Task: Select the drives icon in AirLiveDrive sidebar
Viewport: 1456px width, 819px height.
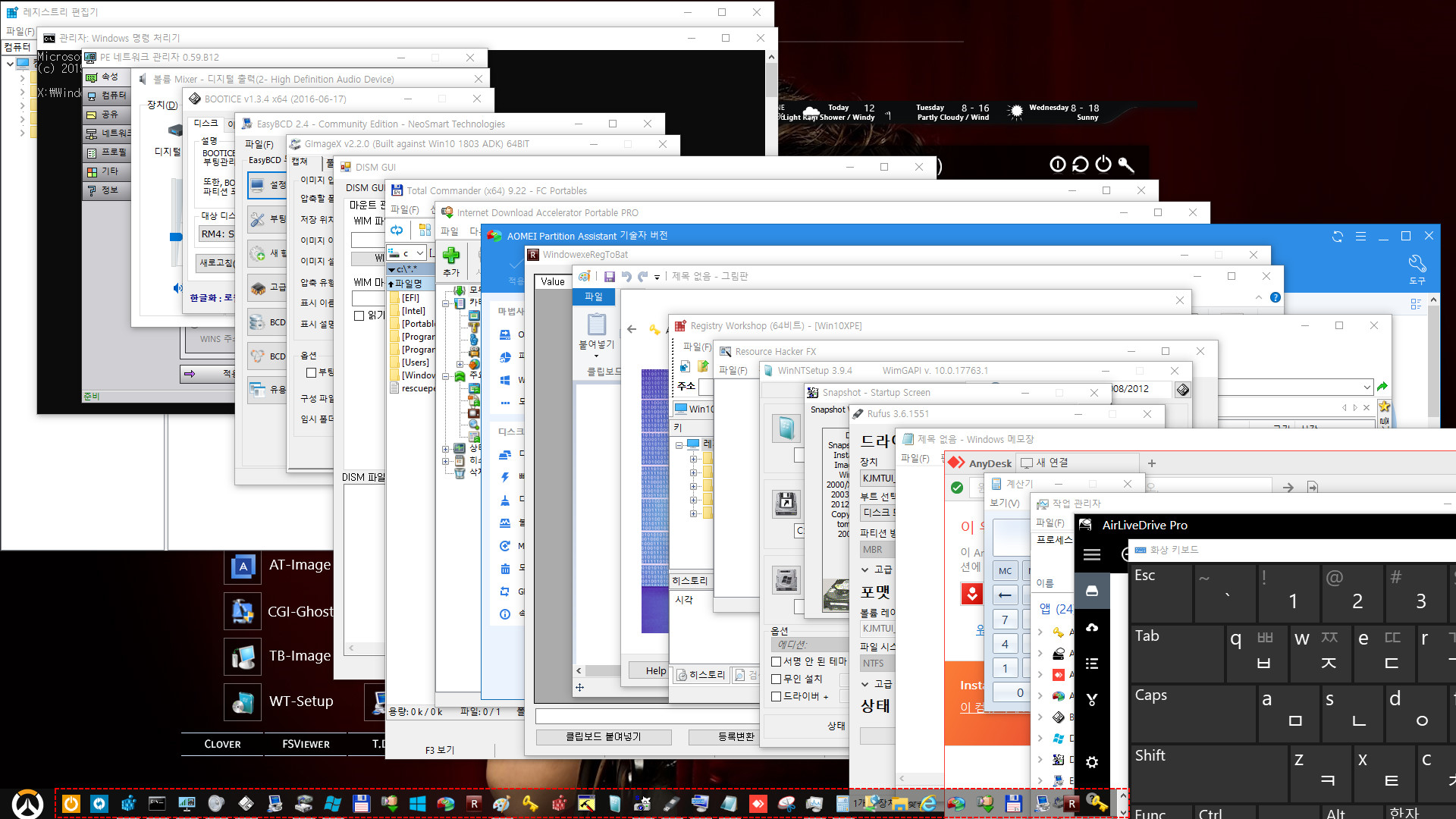Action: click(1092, 591)
